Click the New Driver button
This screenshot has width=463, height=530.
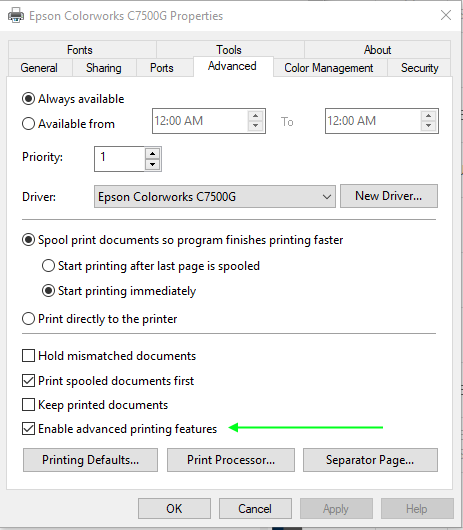[x=389, y=196]
